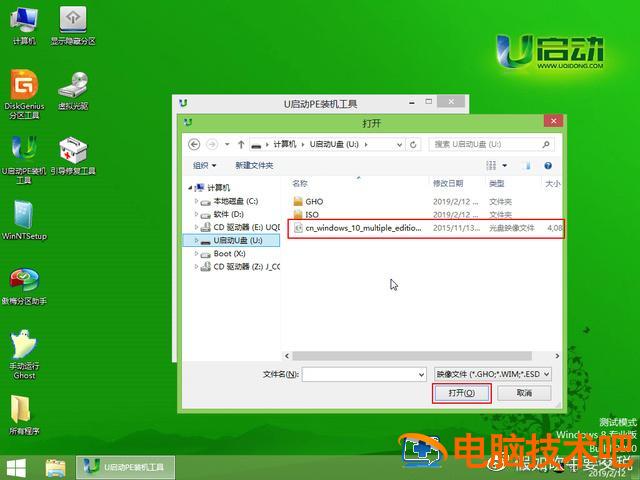Viewport: 640px width, 480px height.
Task: Select Boot (X:) in tree
Action: (x=229, y=253)
